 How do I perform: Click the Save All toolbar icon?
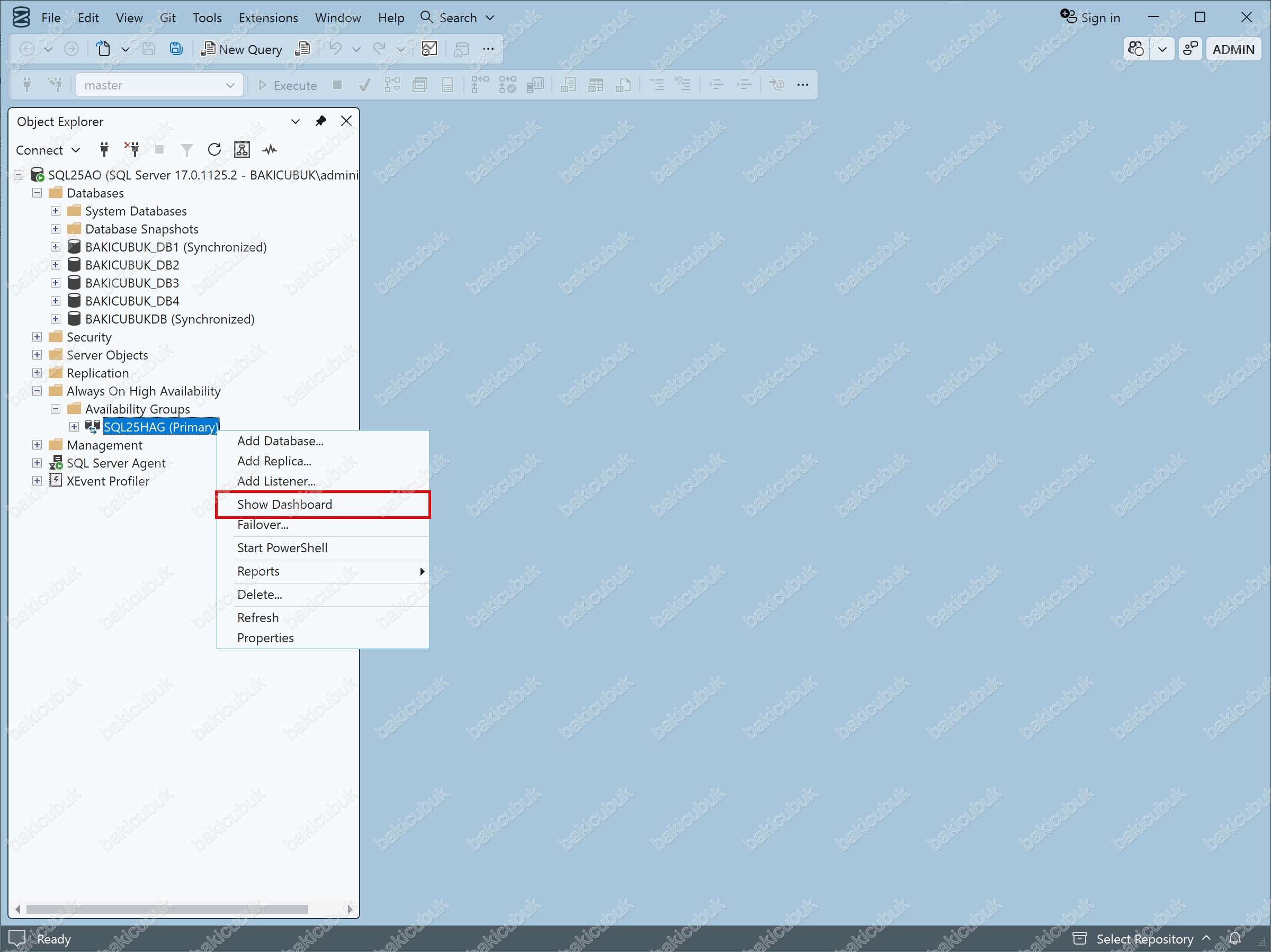tap(176, 49)
